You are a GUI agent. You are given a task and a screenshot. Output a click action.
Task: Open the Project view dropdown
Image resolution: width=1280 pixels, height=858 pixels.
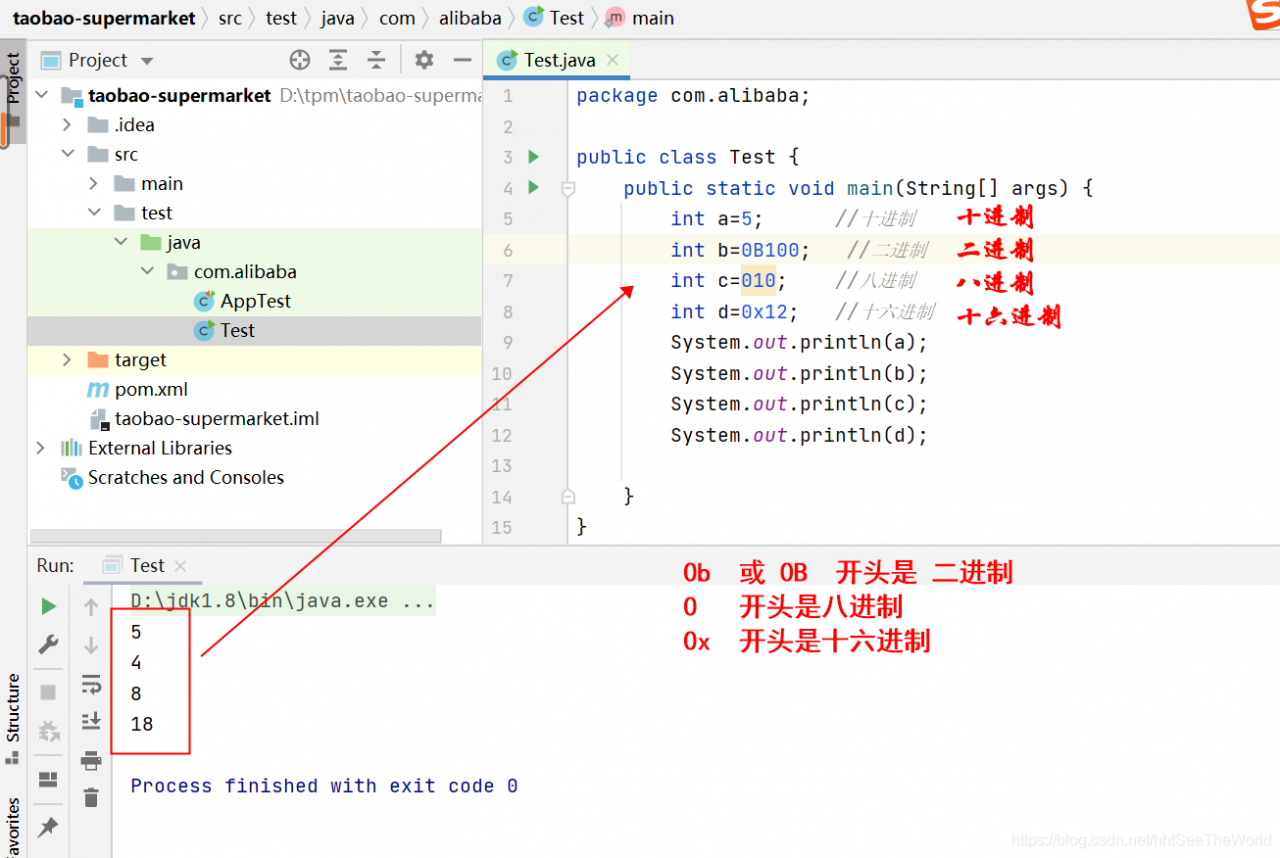[x=147, y=61]
